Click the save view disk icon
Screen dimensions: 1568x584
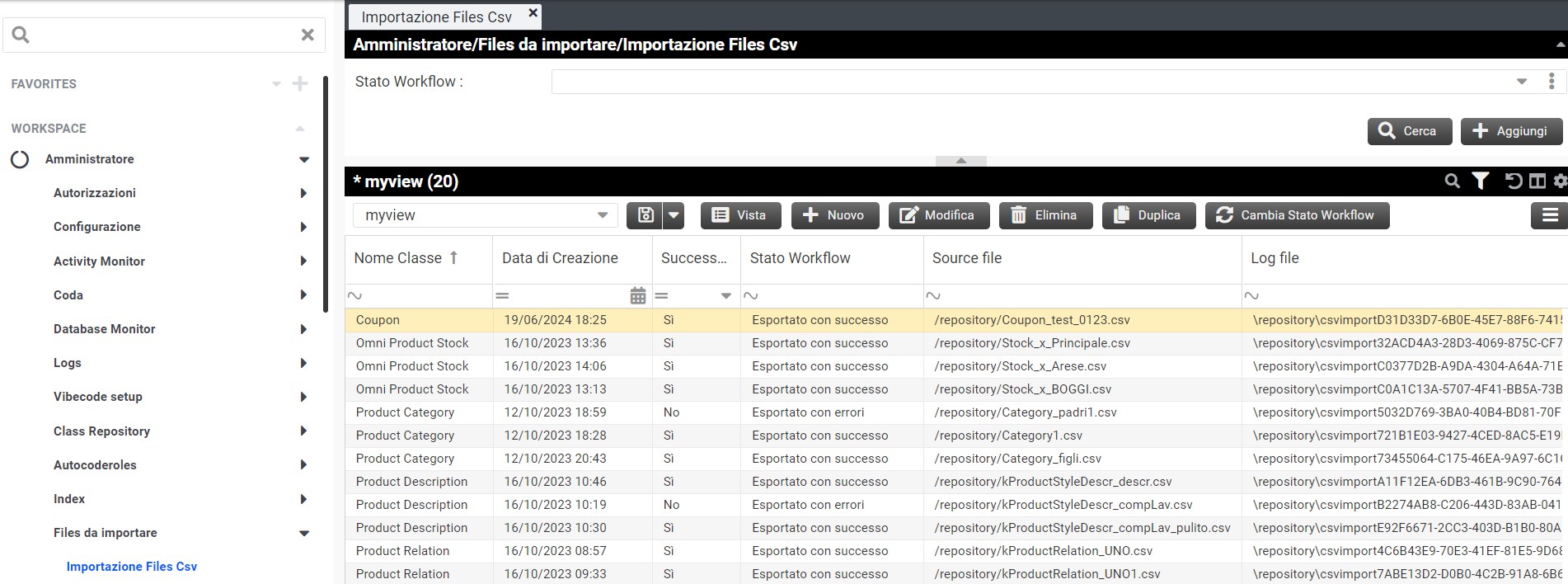click(646, 215)
